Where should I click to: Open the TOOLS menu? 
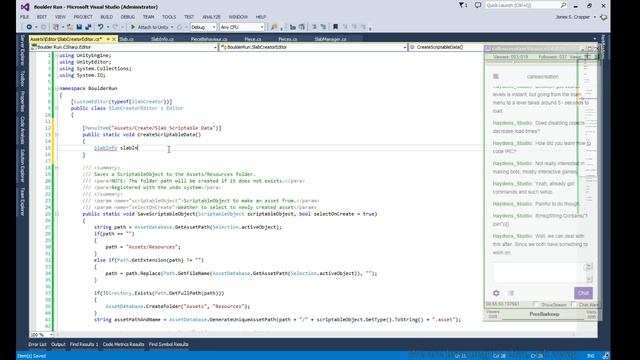[169, 17]
